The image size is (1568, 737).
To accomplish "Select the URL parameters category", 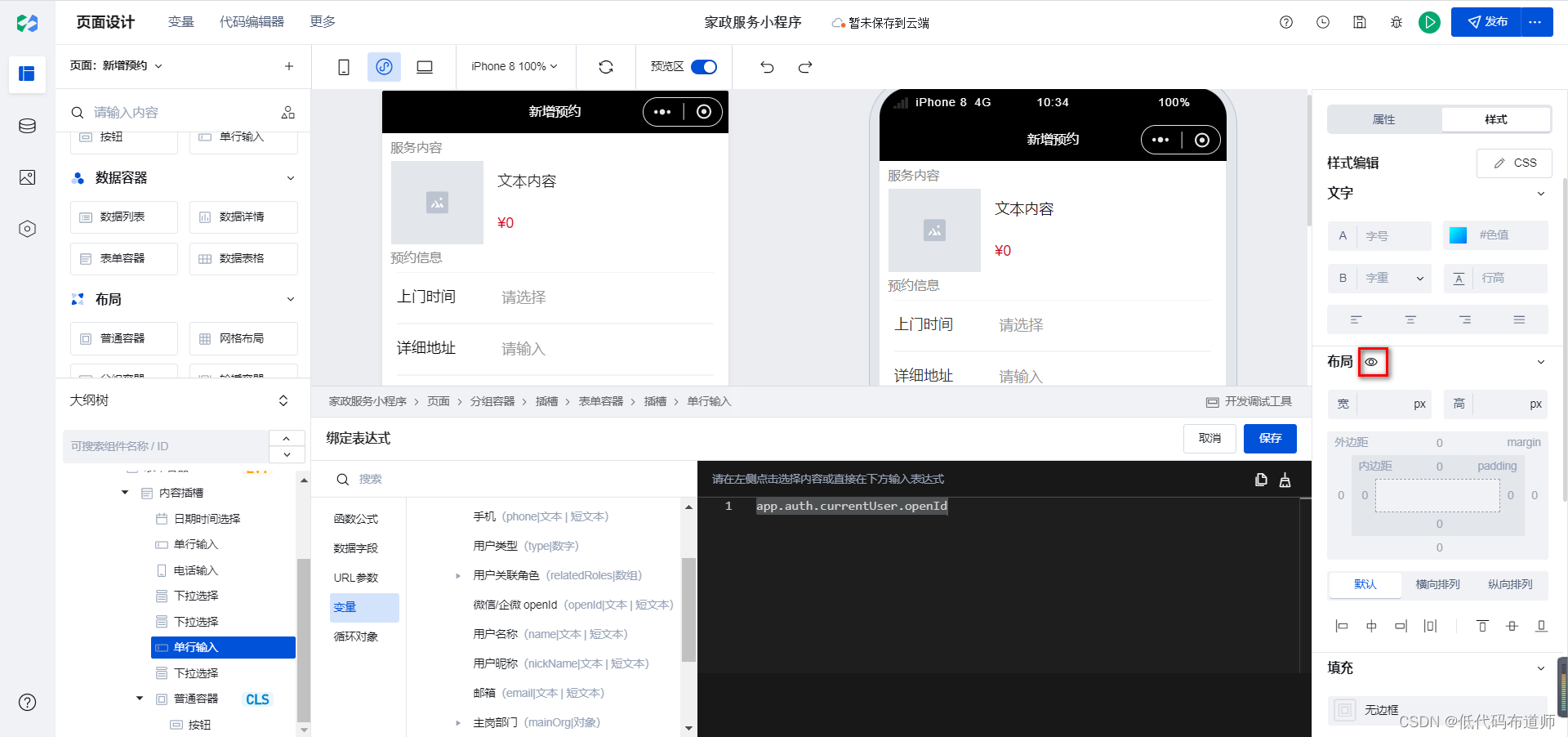I will click(x=356, y=578).
